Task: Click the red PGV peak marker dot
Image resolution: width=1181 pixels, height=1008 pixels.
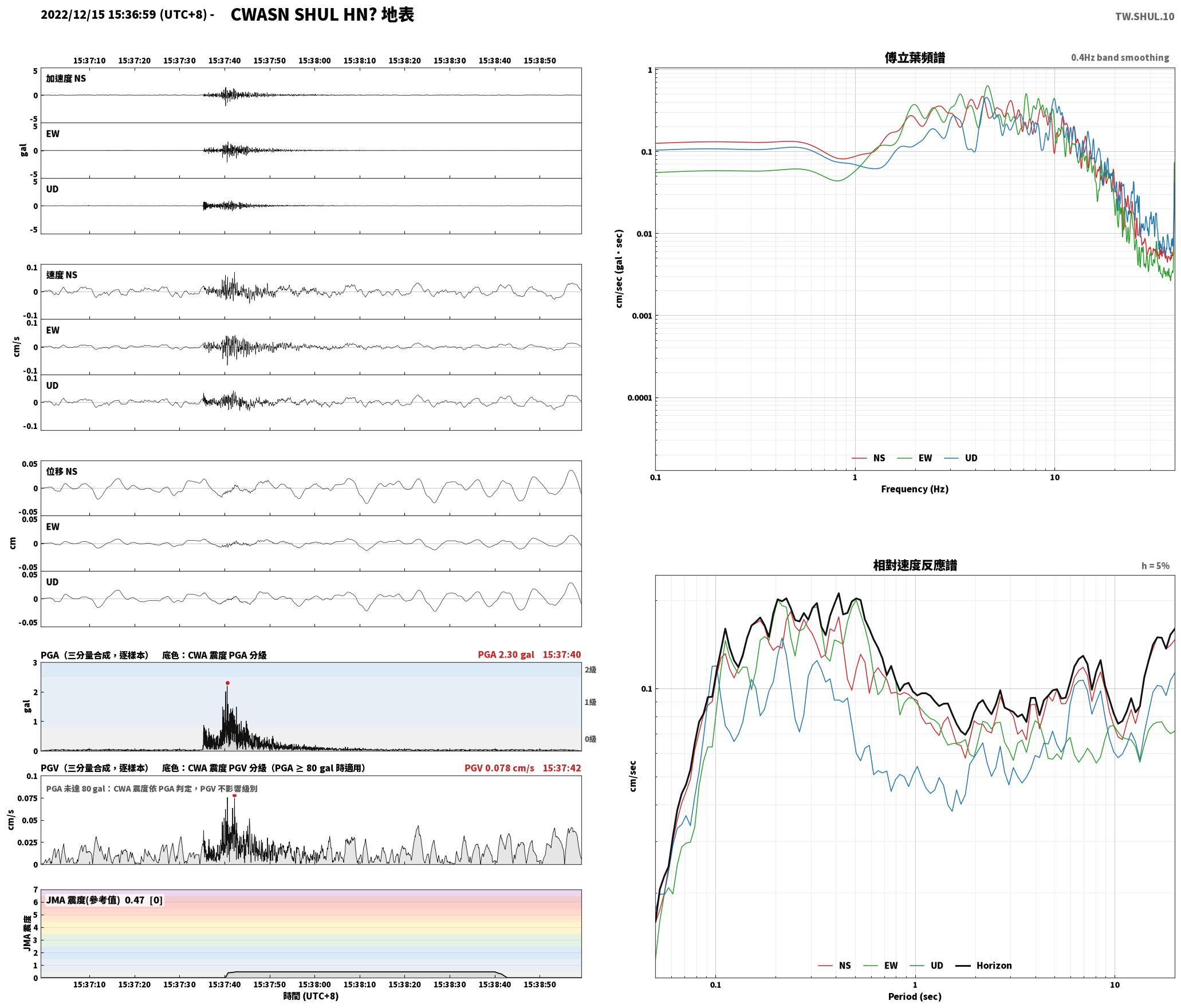Action: 234,796
